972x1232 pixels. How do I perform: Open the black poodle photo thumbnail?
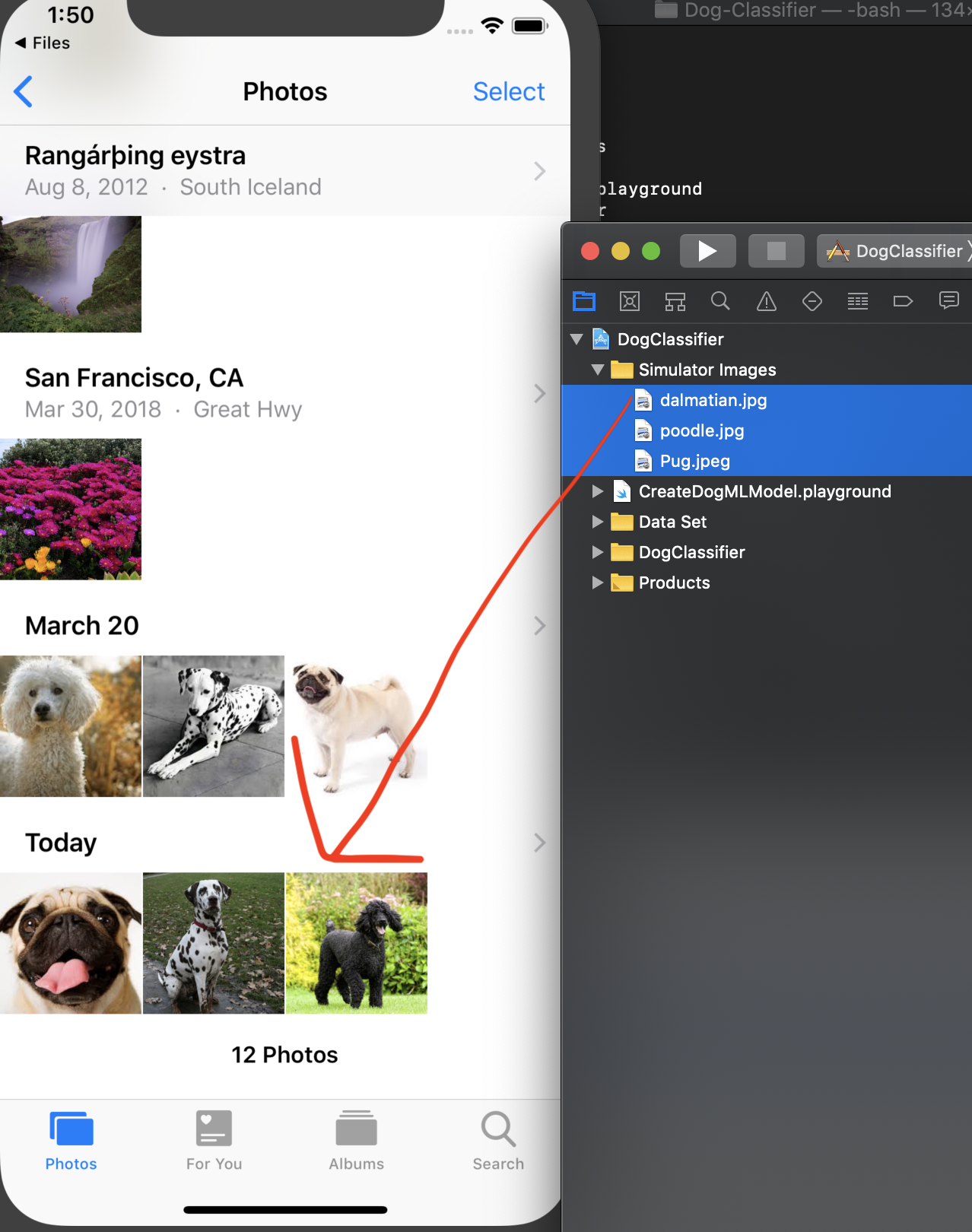[356, 943]
